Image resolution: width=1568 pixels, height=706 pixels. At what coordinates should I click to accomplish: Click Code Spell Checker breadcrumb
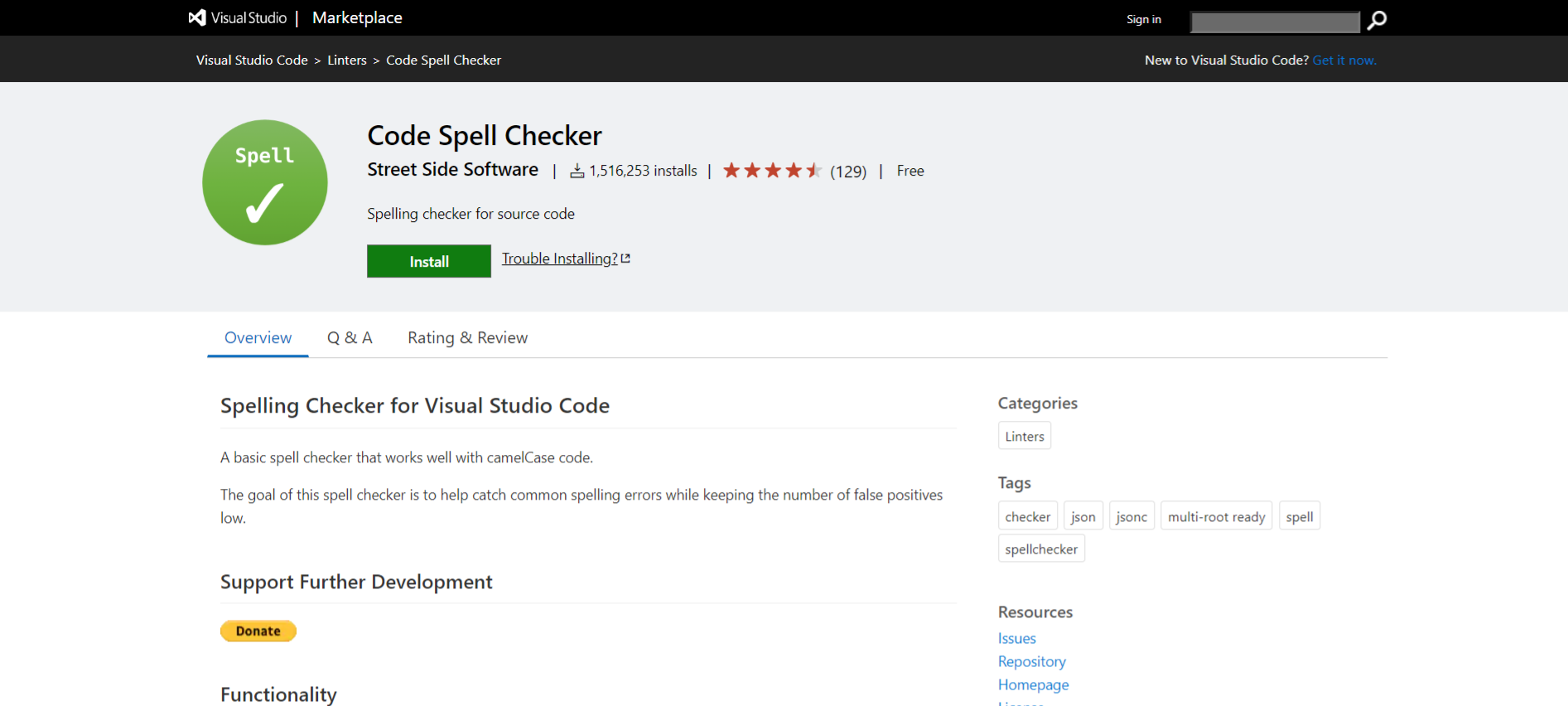443,60
